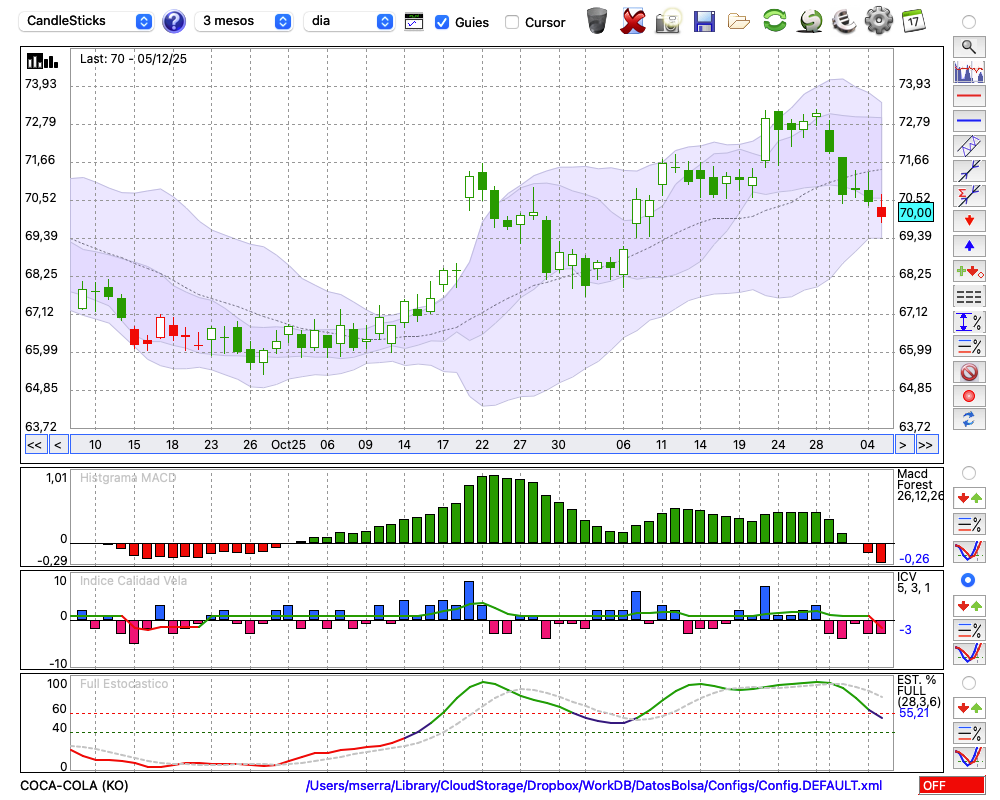Click the >> fast forward navigation button
Image resolution: width=1000 pixels, height=800 pixels.
pos(926,445)
